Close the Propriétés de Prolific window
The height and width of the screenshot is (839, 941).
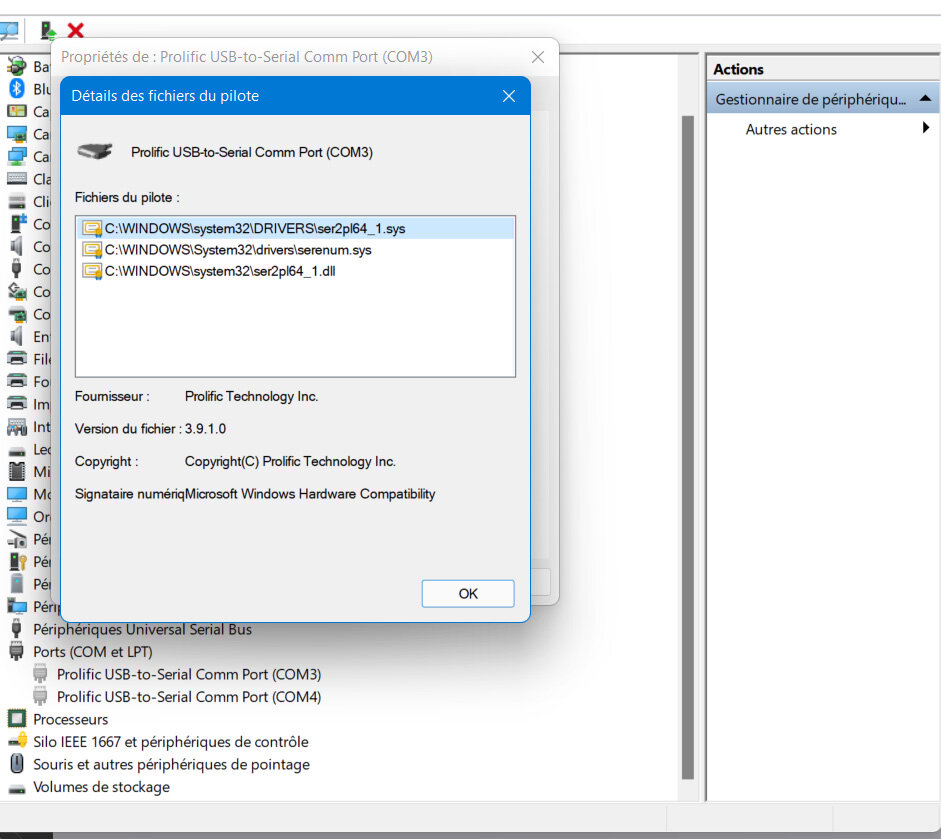point(538,57)
